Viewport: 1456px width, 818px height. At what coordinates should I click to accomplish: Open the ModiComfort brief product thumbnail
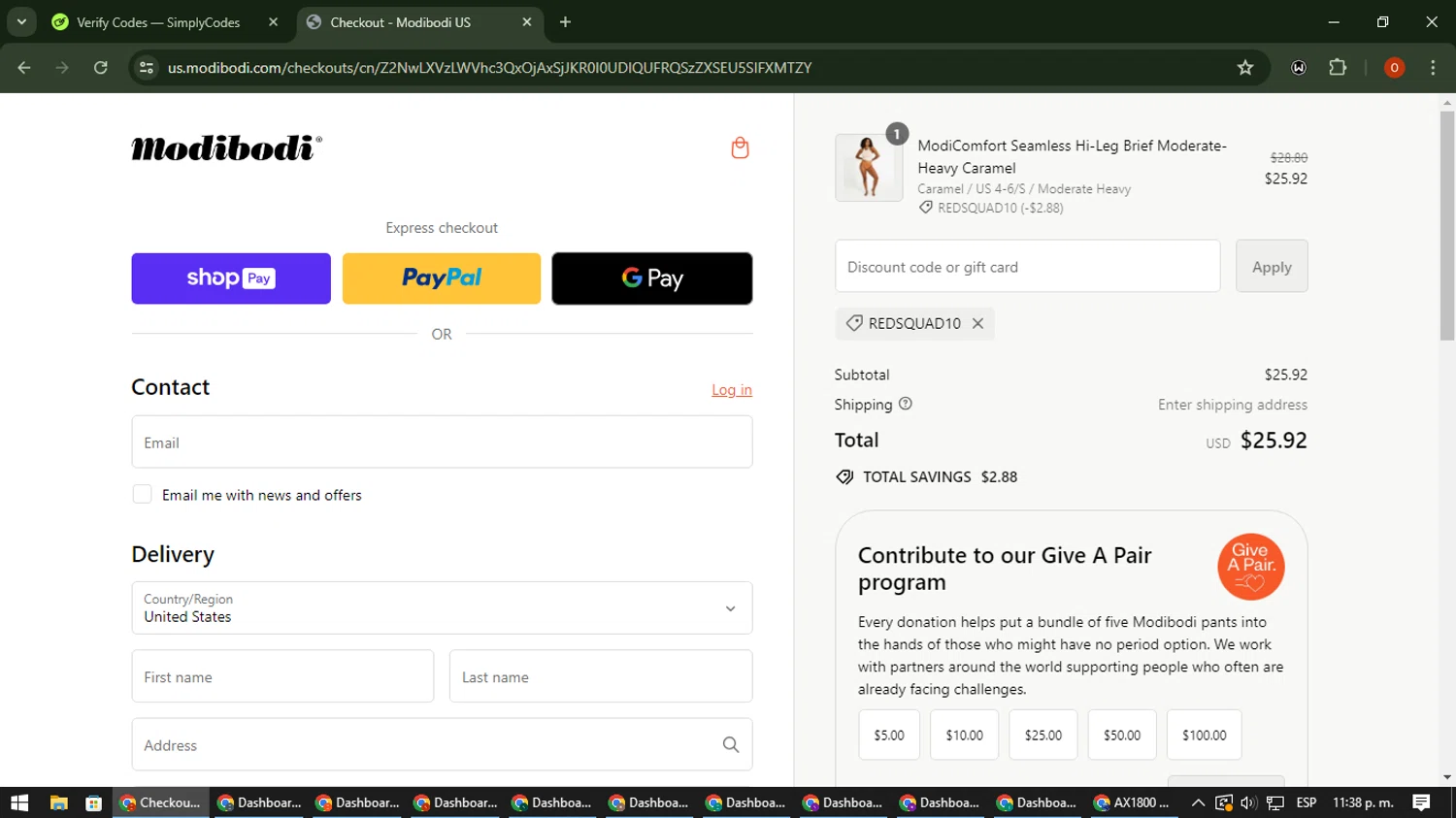point(869,168)
